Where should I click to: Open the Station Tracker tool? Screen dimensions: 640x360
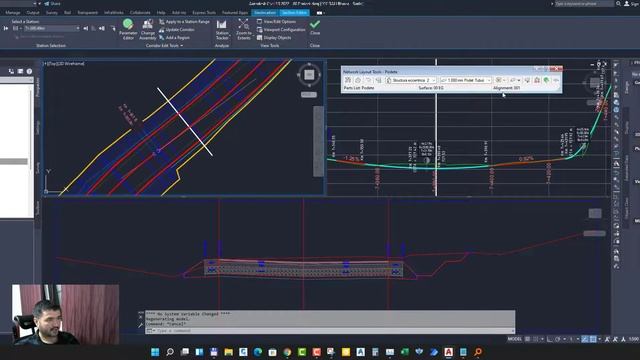pyautogui.click(x=222, y=30)
